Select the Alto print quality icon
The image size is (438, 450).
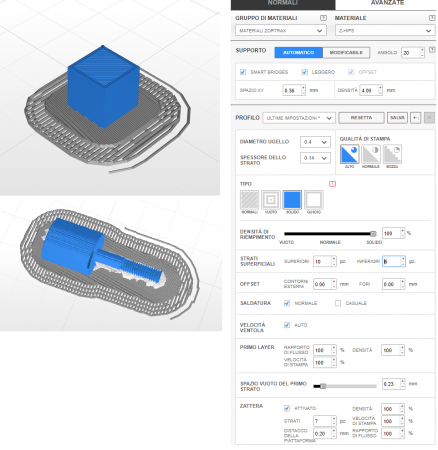[x=349, y=154]
